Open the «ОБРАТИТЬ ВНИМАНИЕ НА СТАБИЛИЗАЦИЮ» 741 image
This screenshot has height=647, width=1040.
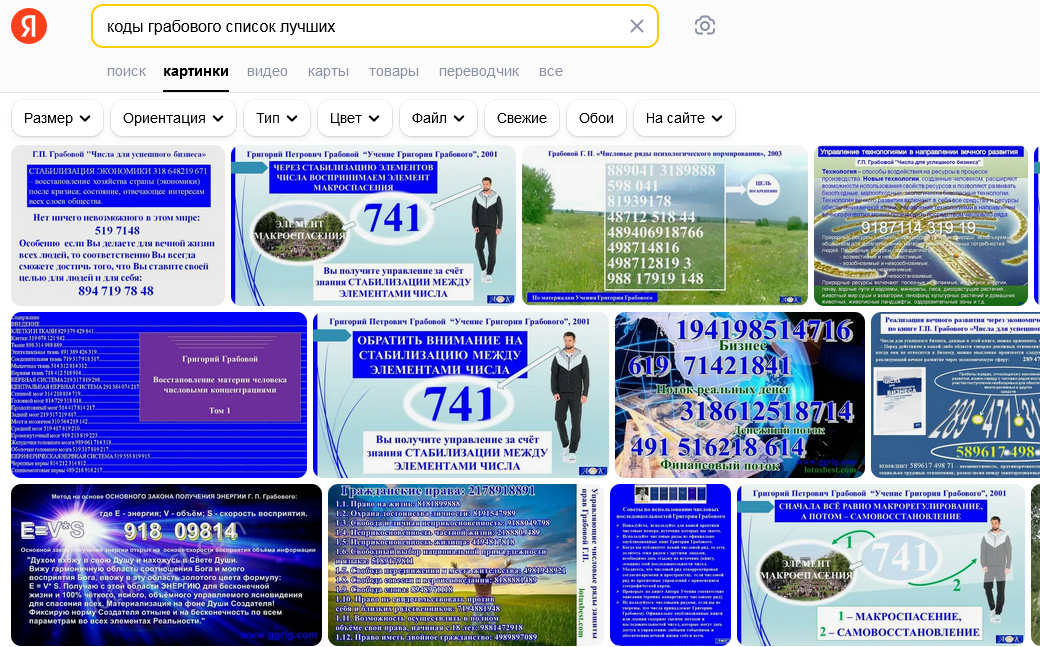[461, 395]
